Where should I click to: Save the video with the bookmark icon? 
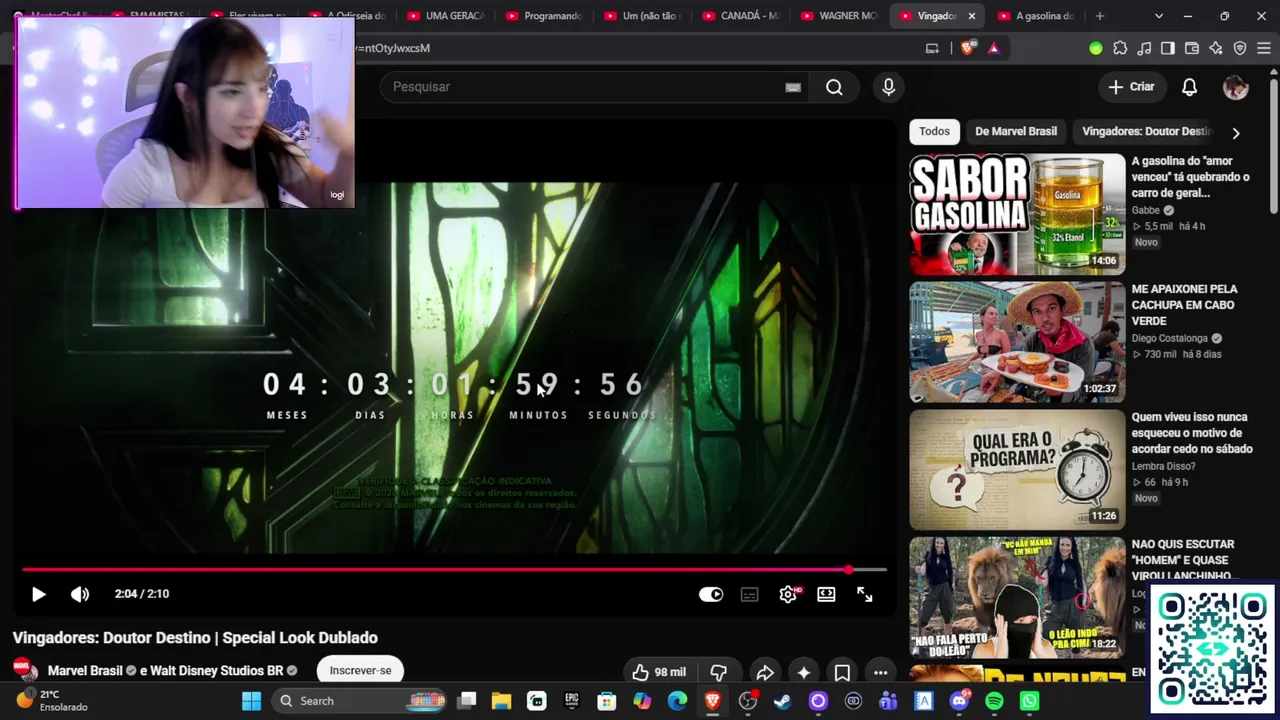pos(842,672)
